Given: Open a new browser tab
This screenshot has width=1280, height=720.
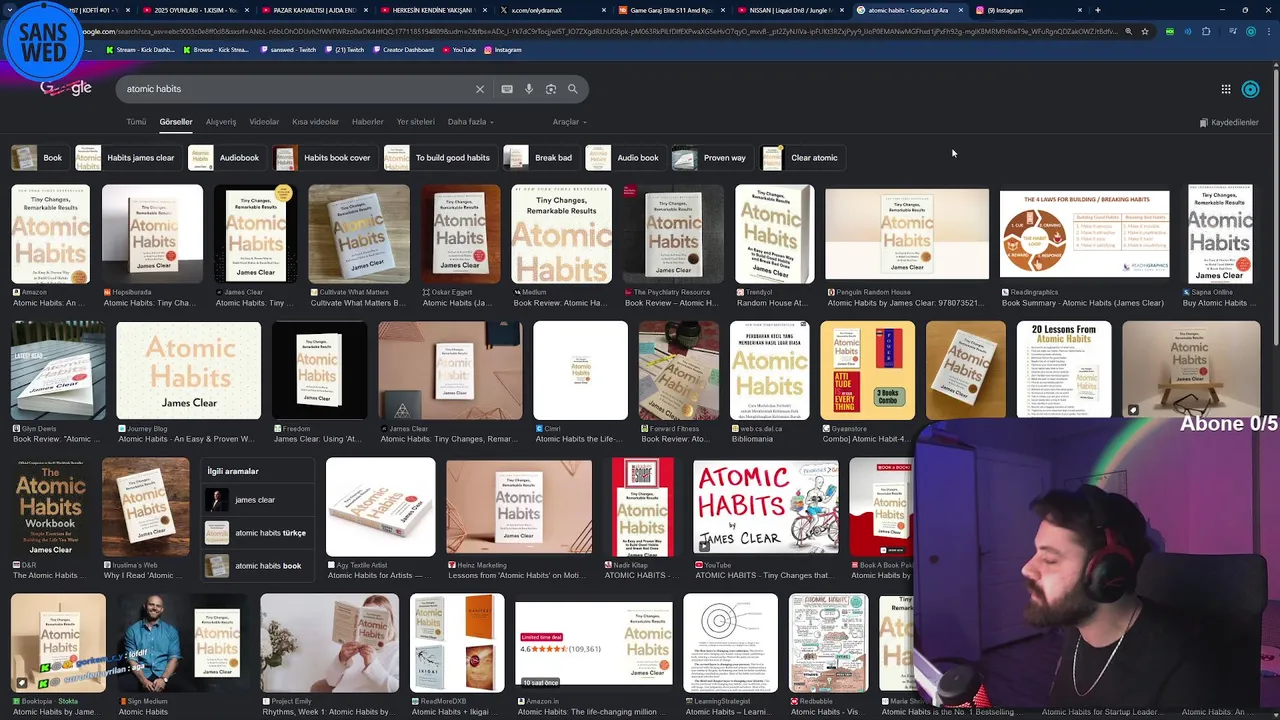Looking at the screenshot, I should tap(1098, 10).
